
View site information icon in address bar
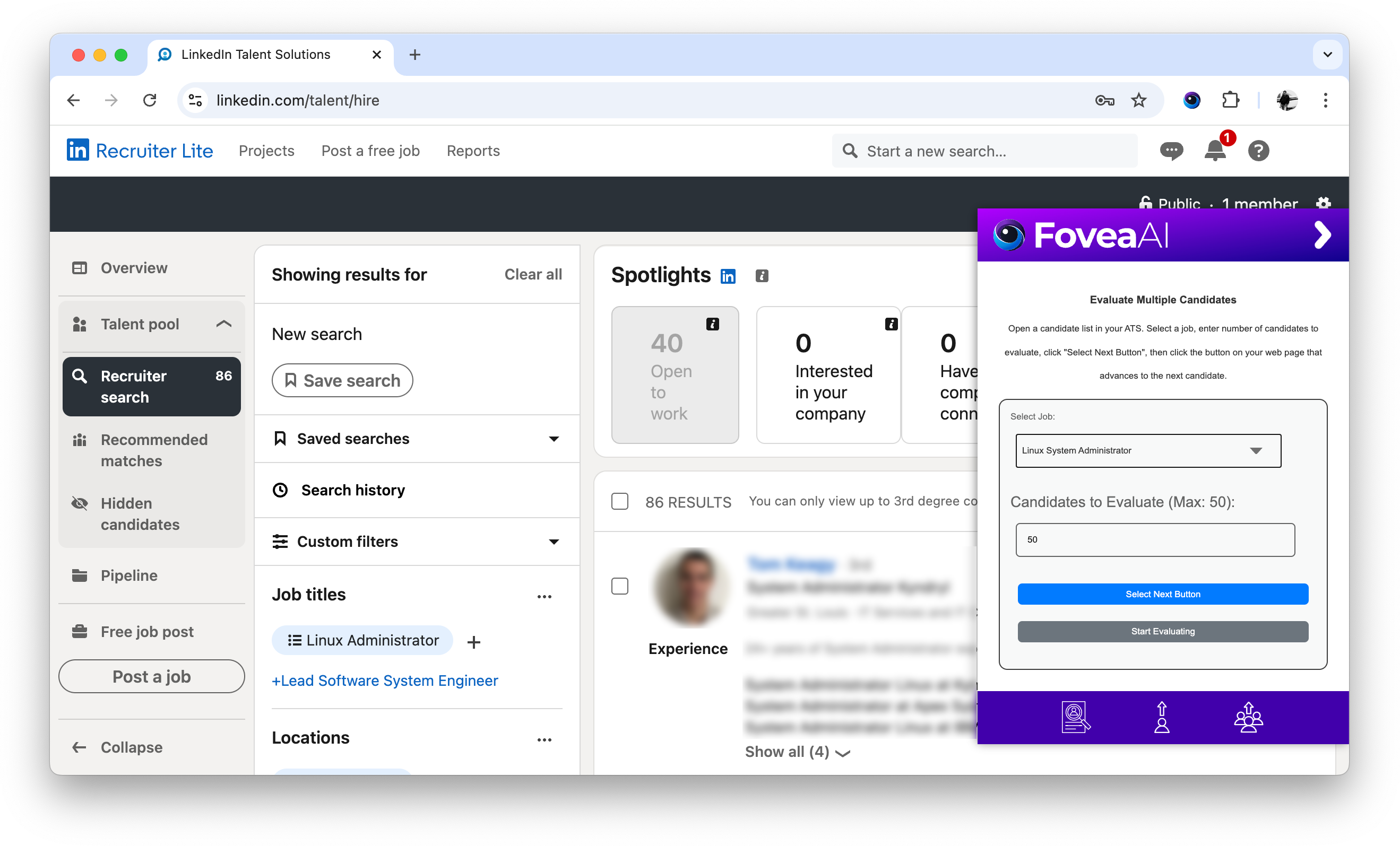195,100
